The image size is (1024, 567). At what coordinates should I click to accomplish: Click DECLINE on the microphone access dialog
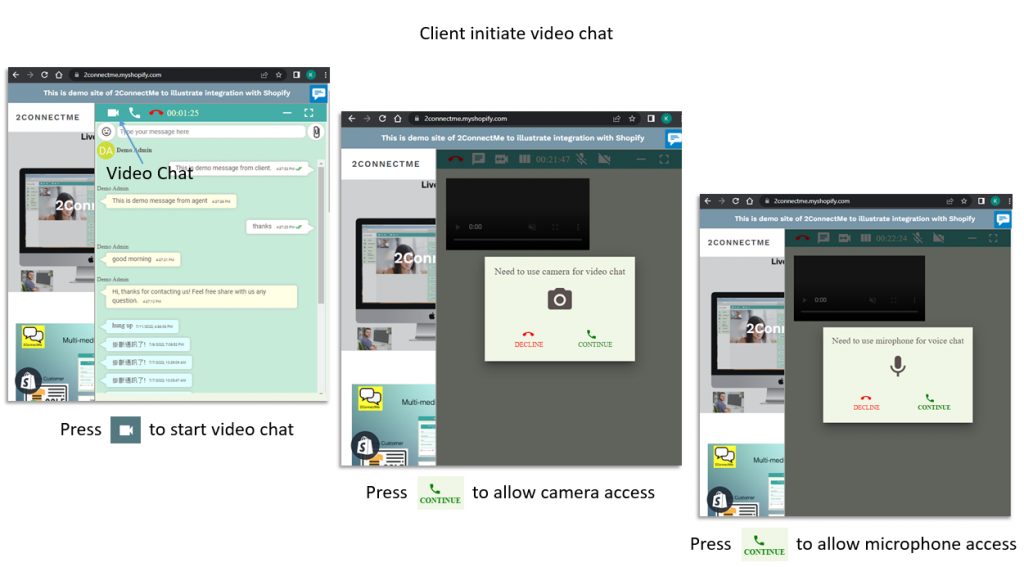pos(866,402)
